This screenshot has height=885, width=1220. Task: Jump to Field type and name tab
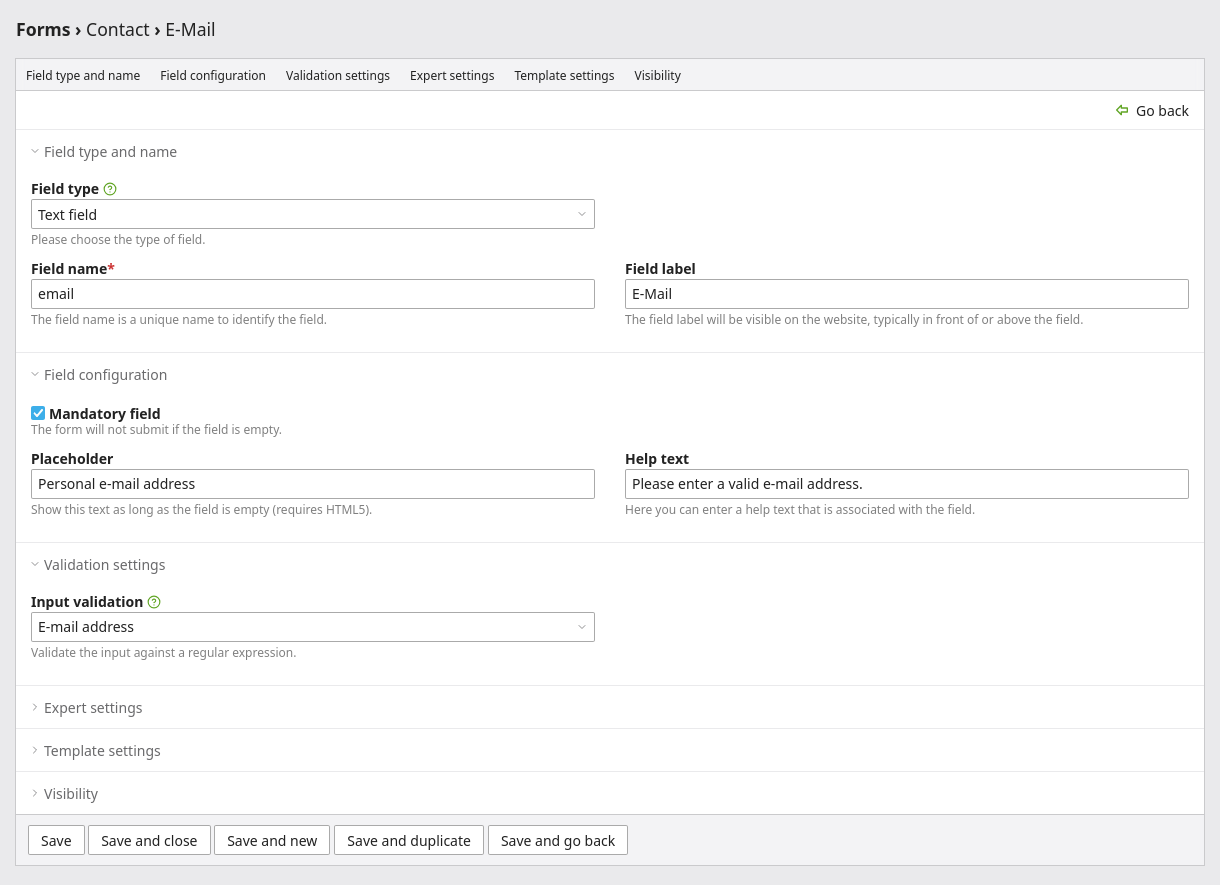point(83,75)
